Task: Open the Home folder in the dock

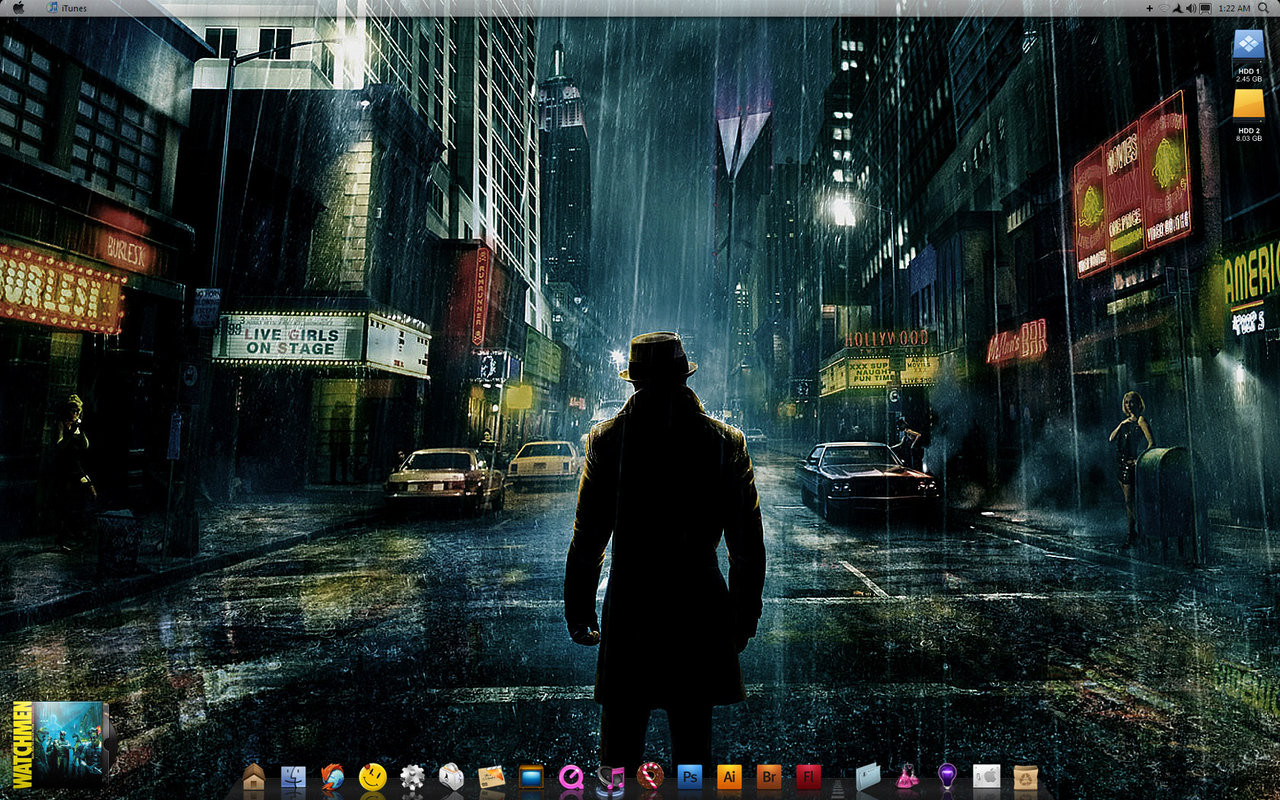Action: pyautogui.click(x=254, y=777)
